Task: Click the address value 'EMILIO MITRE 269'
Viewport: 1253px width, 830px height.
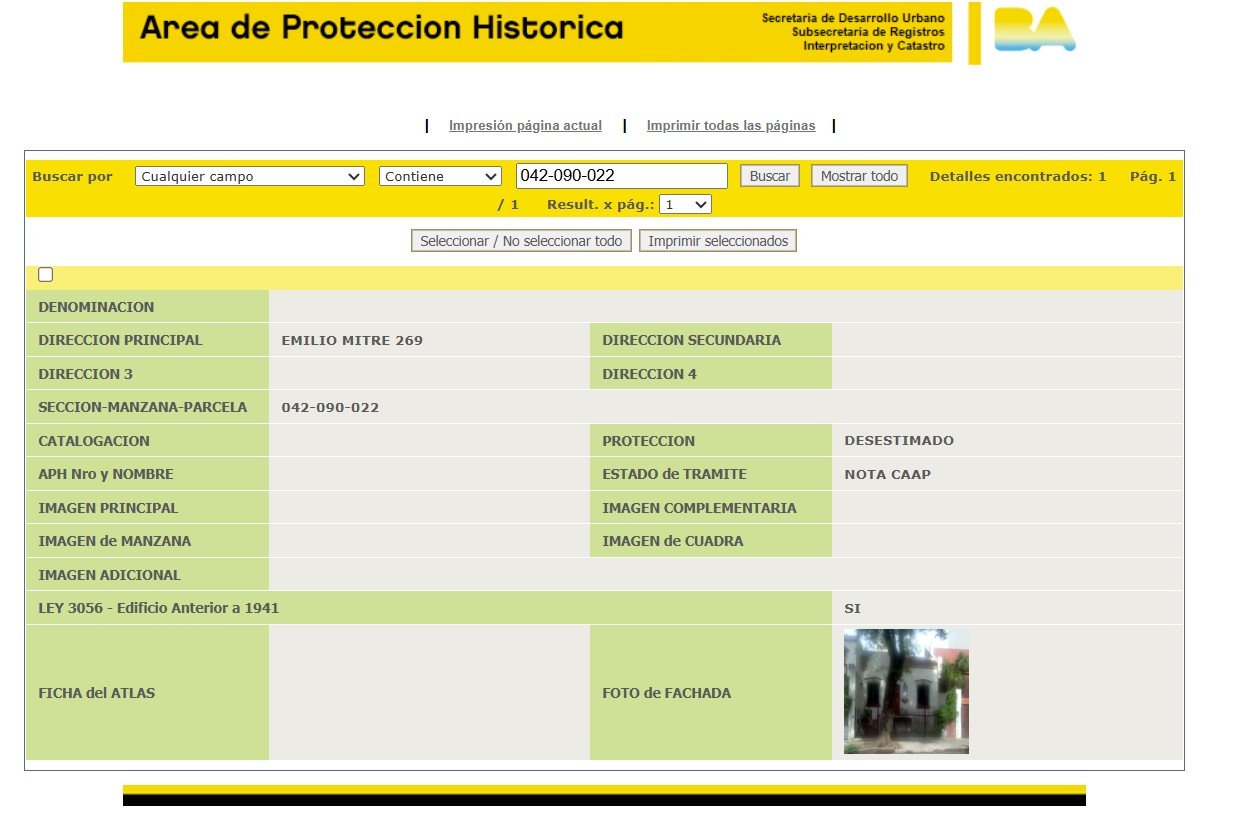Action: pyautogui.click(x=352, y=340)
